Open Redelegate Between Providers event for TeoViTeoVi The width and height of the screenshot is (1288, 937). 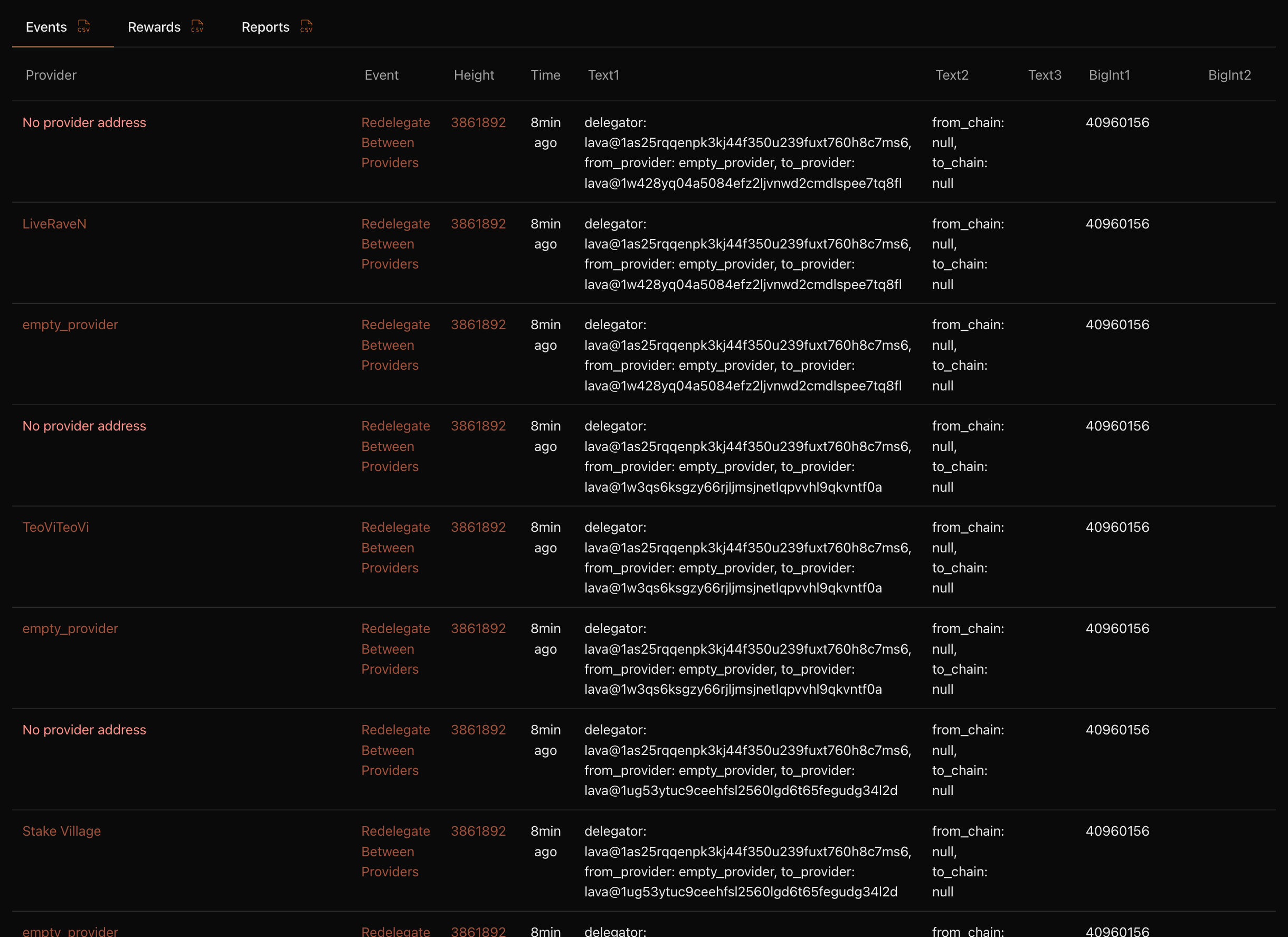[x=395, y=547]
